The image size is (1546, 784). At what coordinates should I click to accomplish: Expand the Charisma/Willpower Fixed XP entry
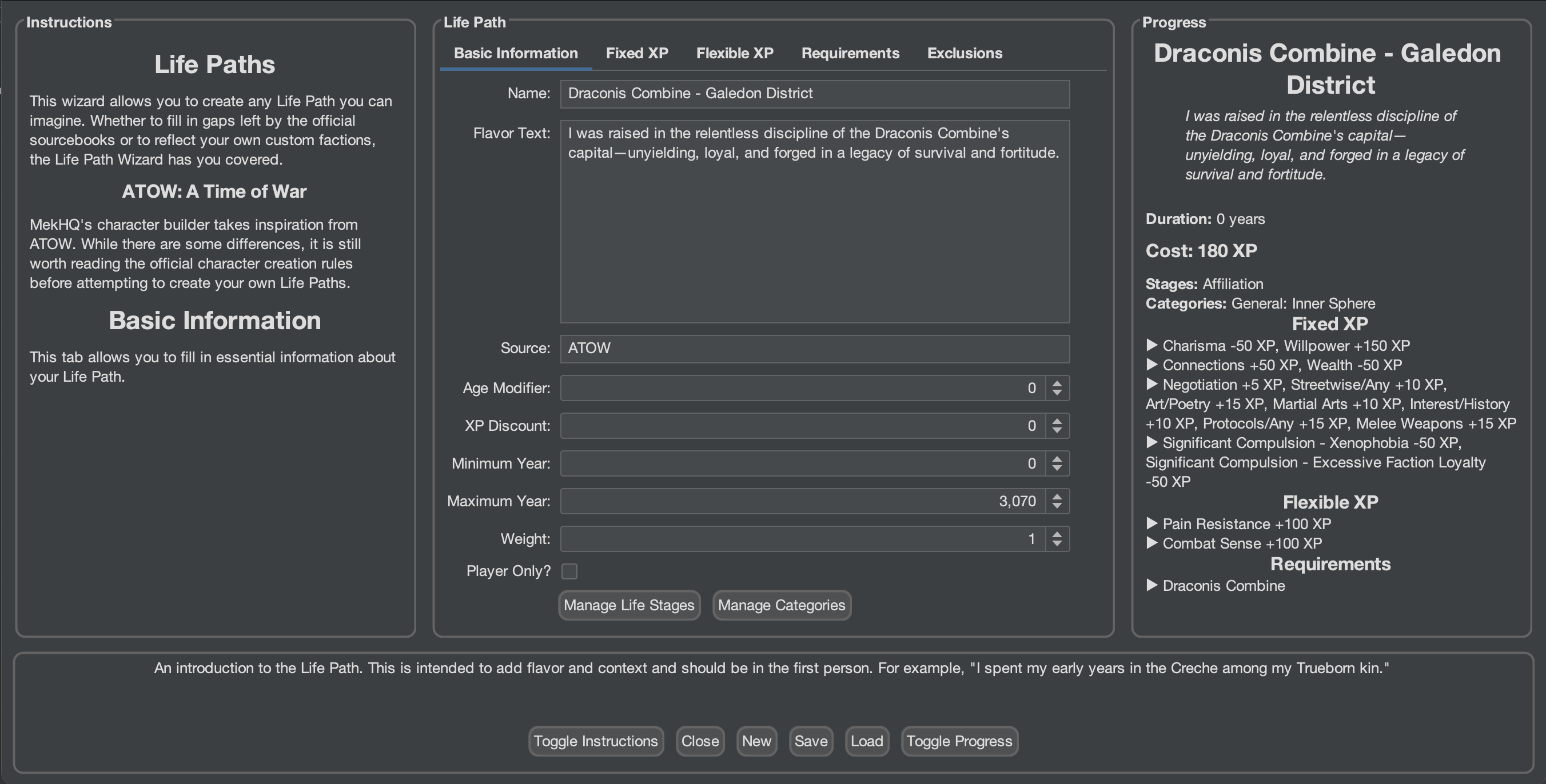pyautogui.click(x=1151, y=345)
